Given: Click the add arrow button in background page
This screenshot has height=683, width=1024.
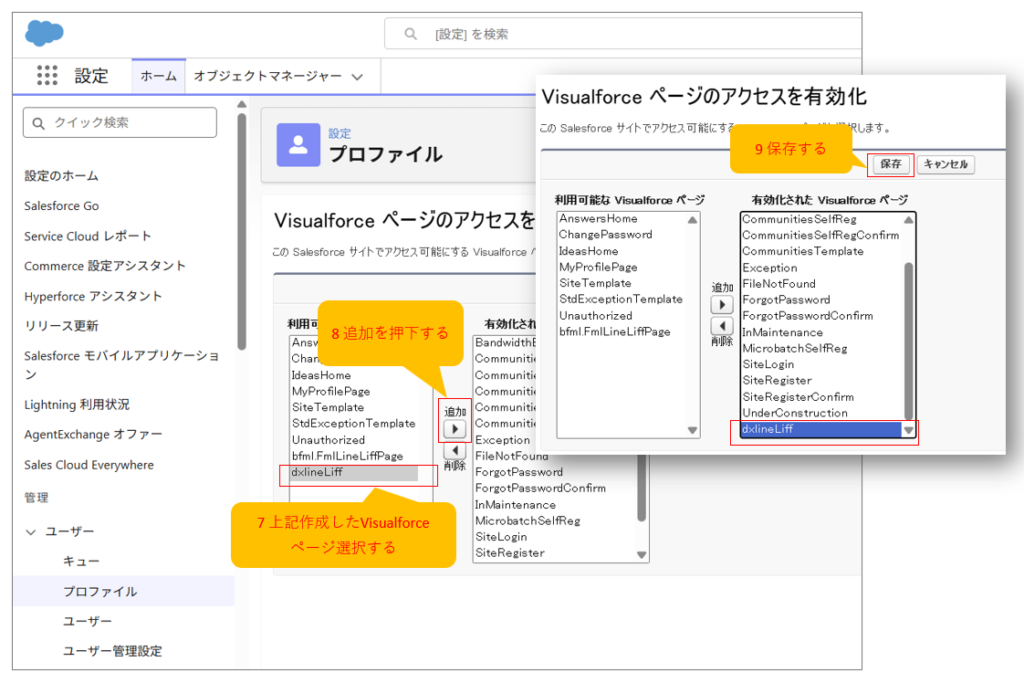Looking at the screenshot, I should coord(455,429).
